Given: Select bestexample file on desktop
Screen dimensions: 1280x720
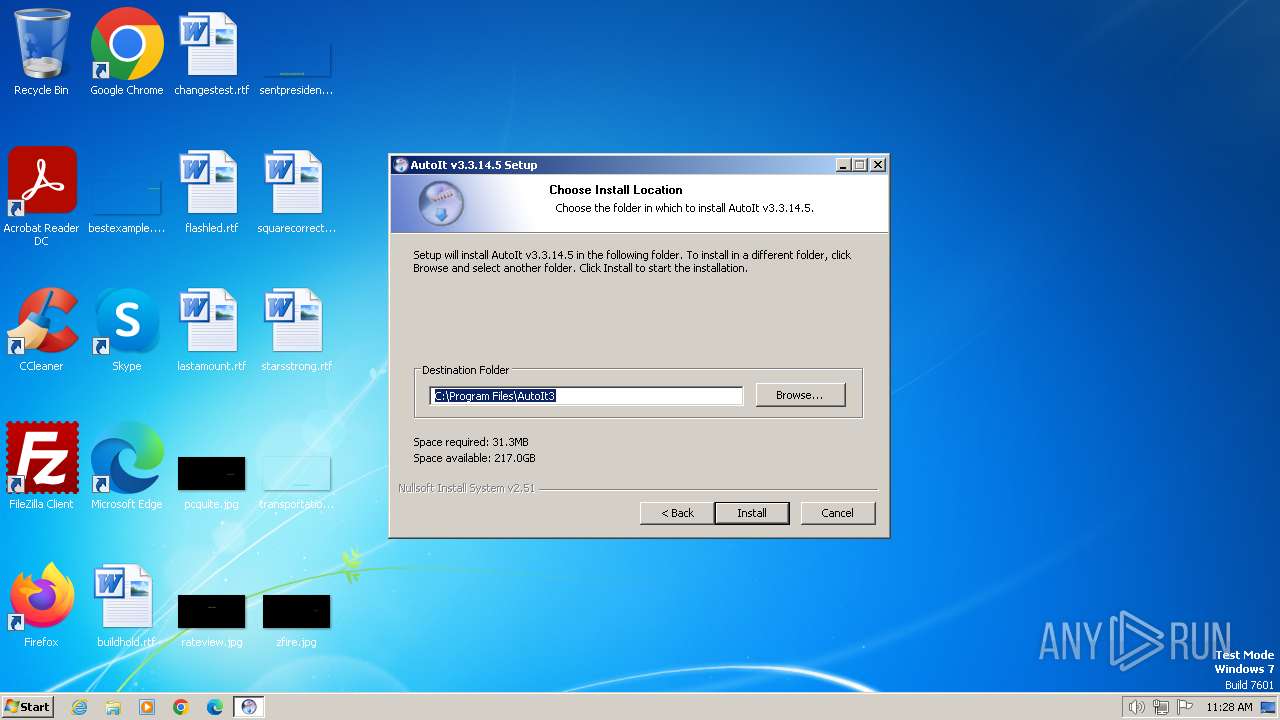Looking at the screenshot, I should tap(127, 205).
